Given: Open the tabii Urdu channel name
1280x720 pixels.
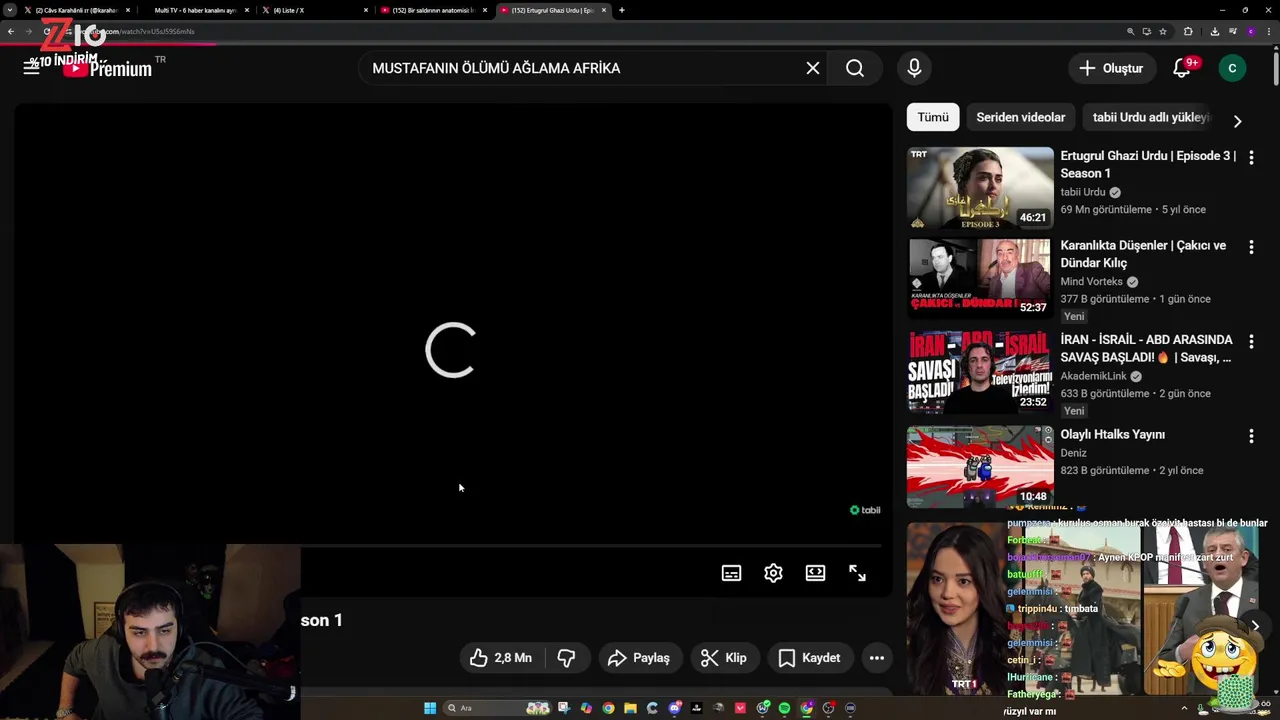Looking at the screenshot, I should [x=1083, y=192].
